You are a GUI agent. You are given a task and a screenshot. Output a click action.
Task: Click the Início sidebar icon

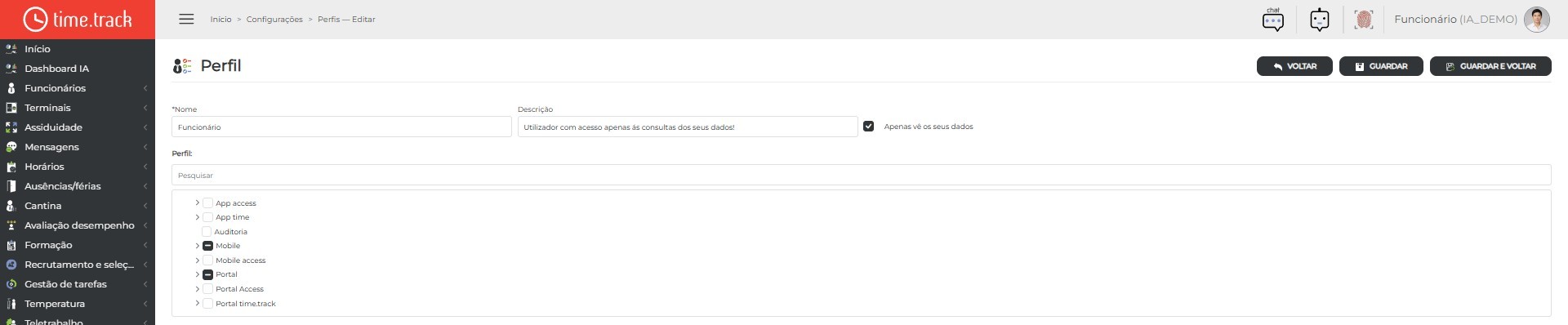[x=11, y=49]
